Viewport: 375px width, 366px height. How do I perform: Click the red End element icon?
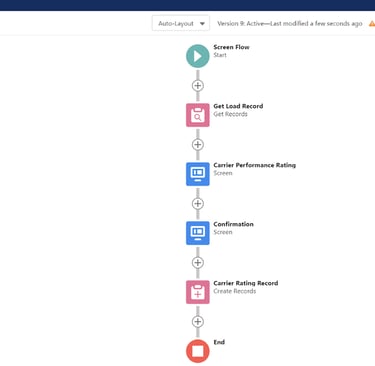198,351
